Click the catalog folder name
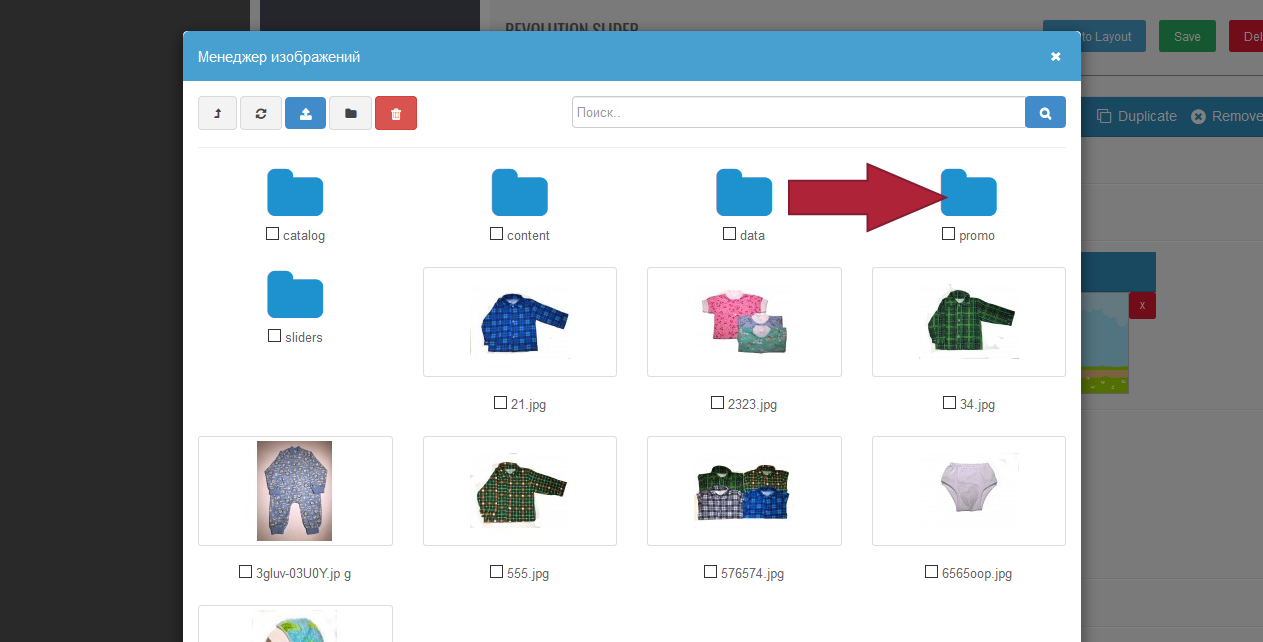This screenshot has width=1263, height=642. click(x=304, y=236)
